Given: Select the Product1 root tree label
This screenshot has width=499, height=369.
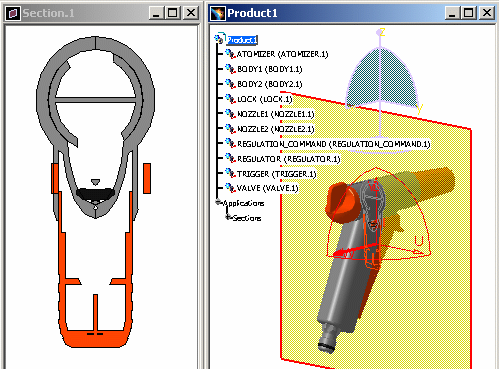Looking at the screenshot, I should tap(242, 40).
